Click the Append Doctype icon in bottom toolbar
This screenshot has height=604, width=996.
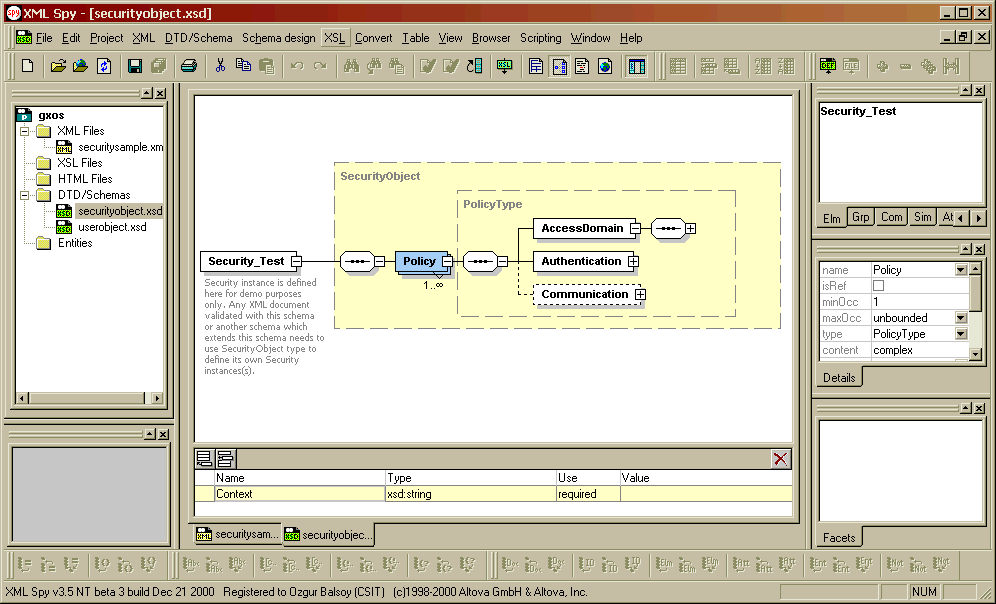[509, 563]
